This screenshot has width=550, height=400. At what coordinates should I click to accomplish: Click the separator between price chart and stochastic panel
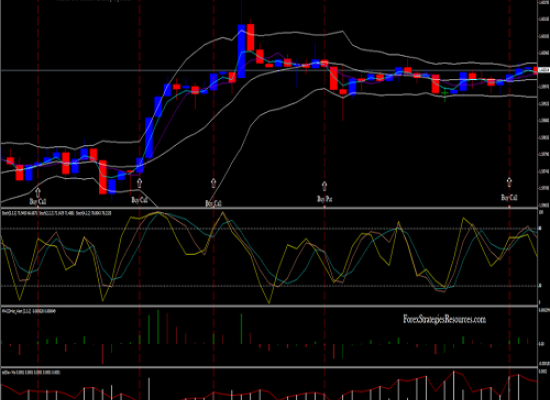(x=269, y=208)
